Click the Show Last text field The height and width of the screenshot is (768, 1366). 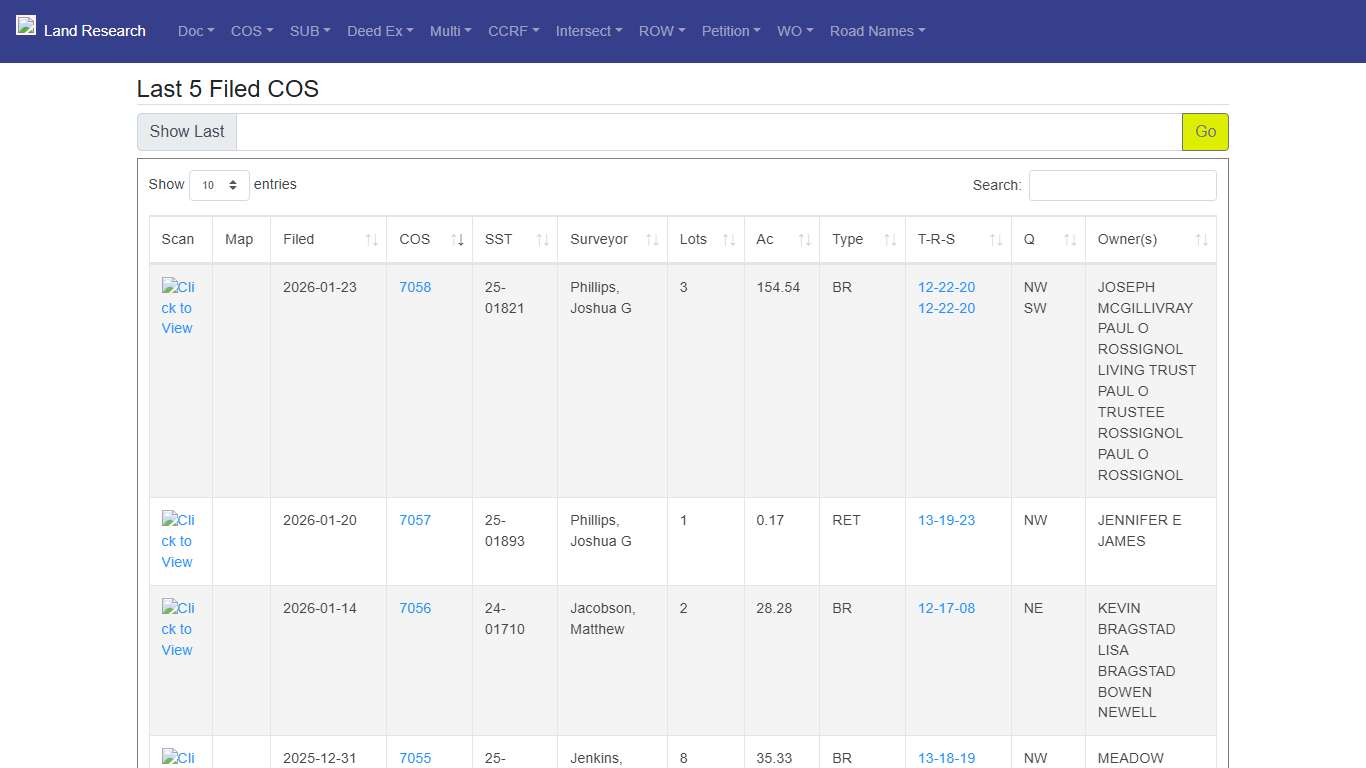click(x=708, y=132)
